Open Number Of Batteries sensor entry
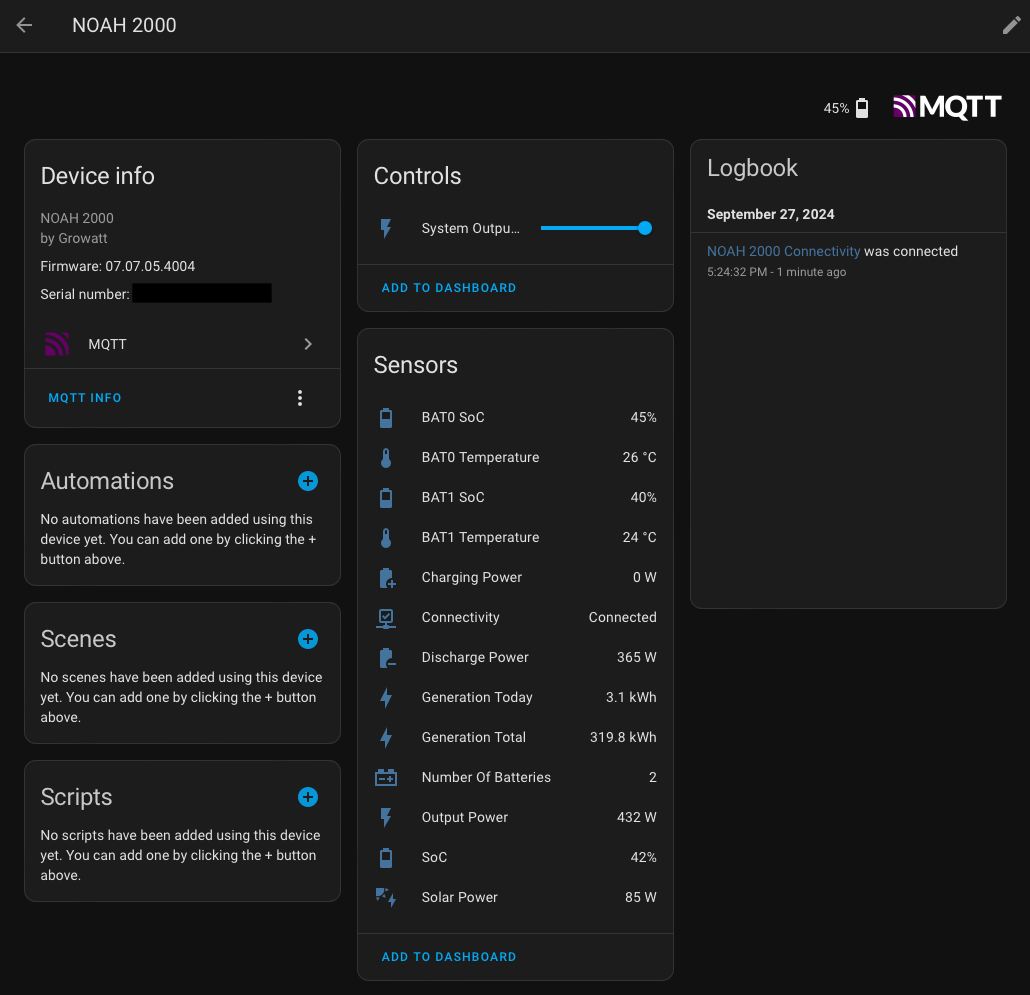Image resolution: width=1030 pixels, height=995 pixels. point(516,778)
